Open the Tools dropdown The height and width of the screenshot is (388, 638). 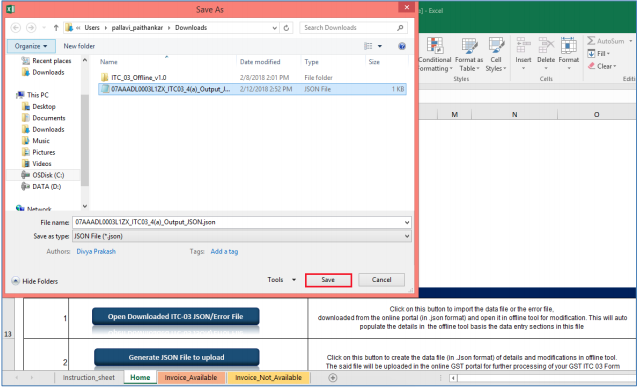tap(282, 280)
